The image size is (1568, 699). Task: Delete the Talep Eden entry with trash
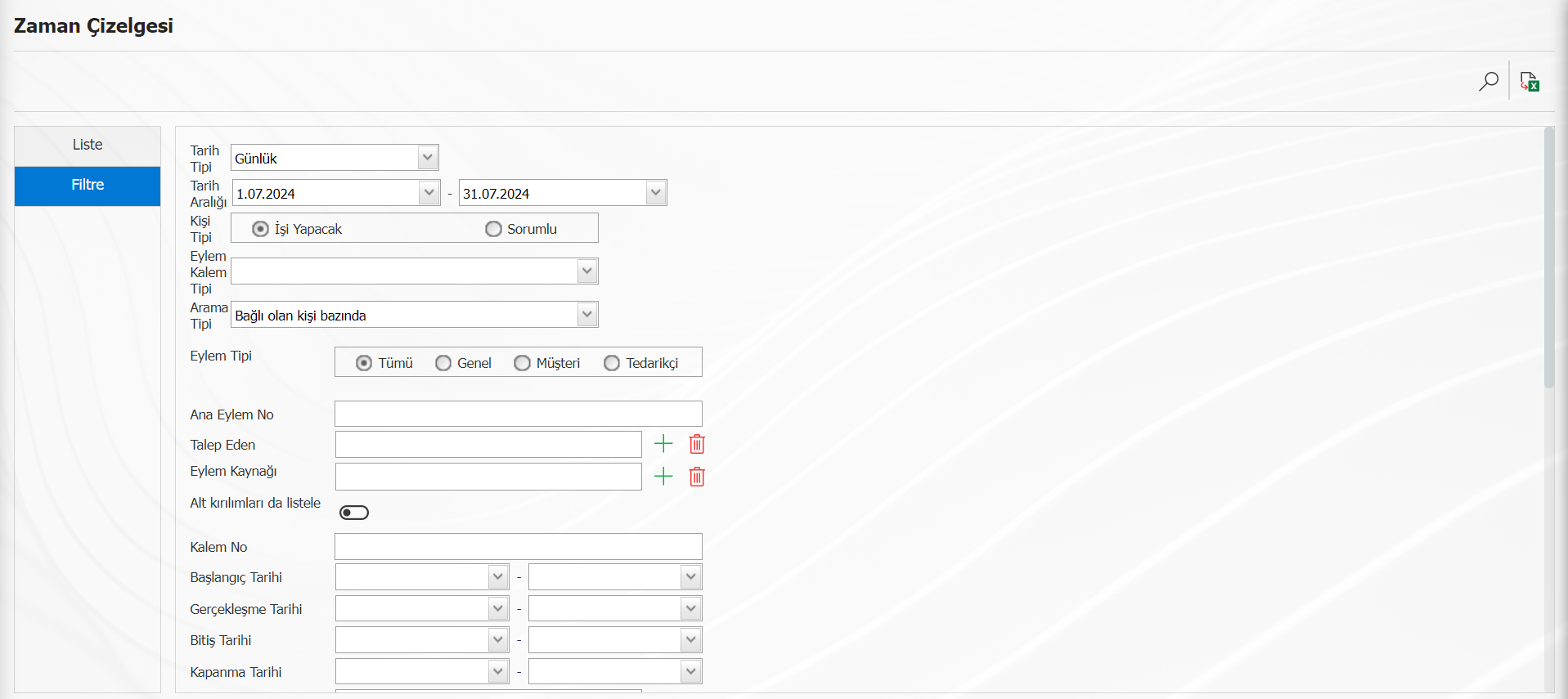click(697, 444)
